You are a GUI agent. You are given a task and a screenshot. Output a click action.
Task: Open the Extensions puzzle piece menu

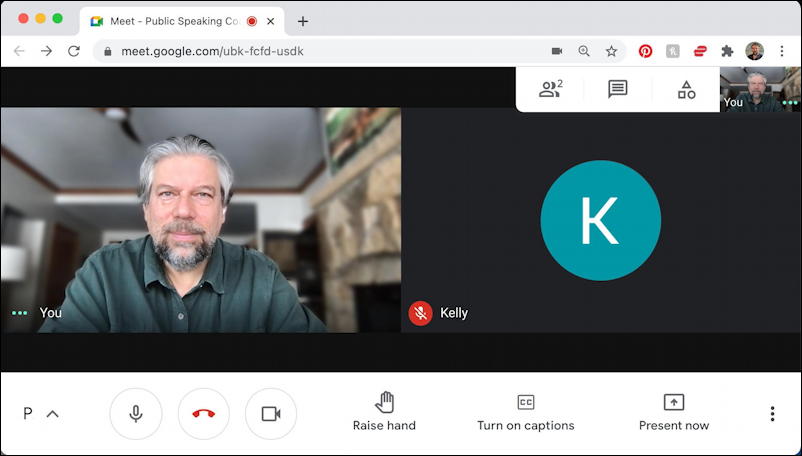point(727,51)
